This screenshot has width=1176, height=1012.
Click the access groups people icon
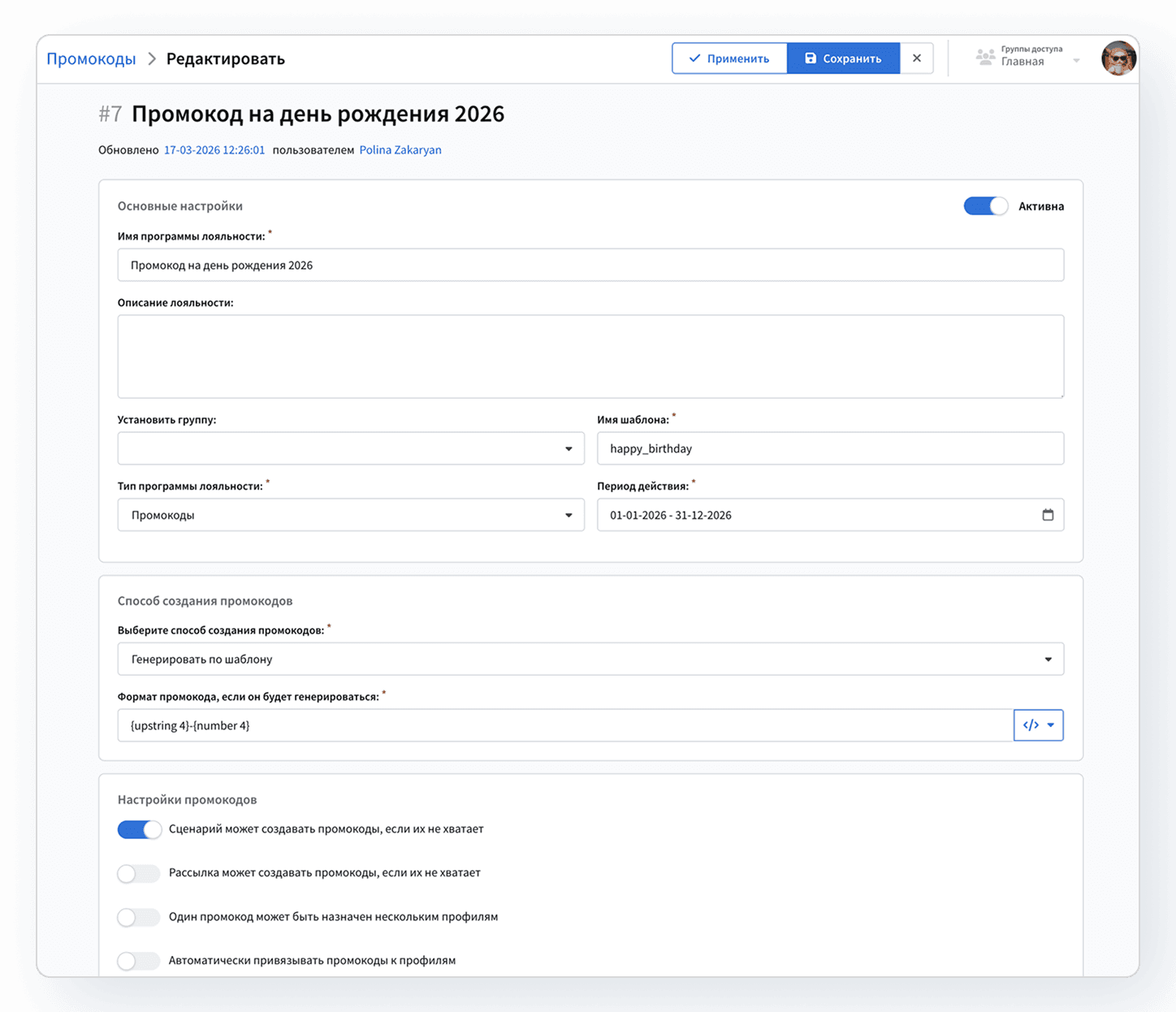tap(984, 57)
